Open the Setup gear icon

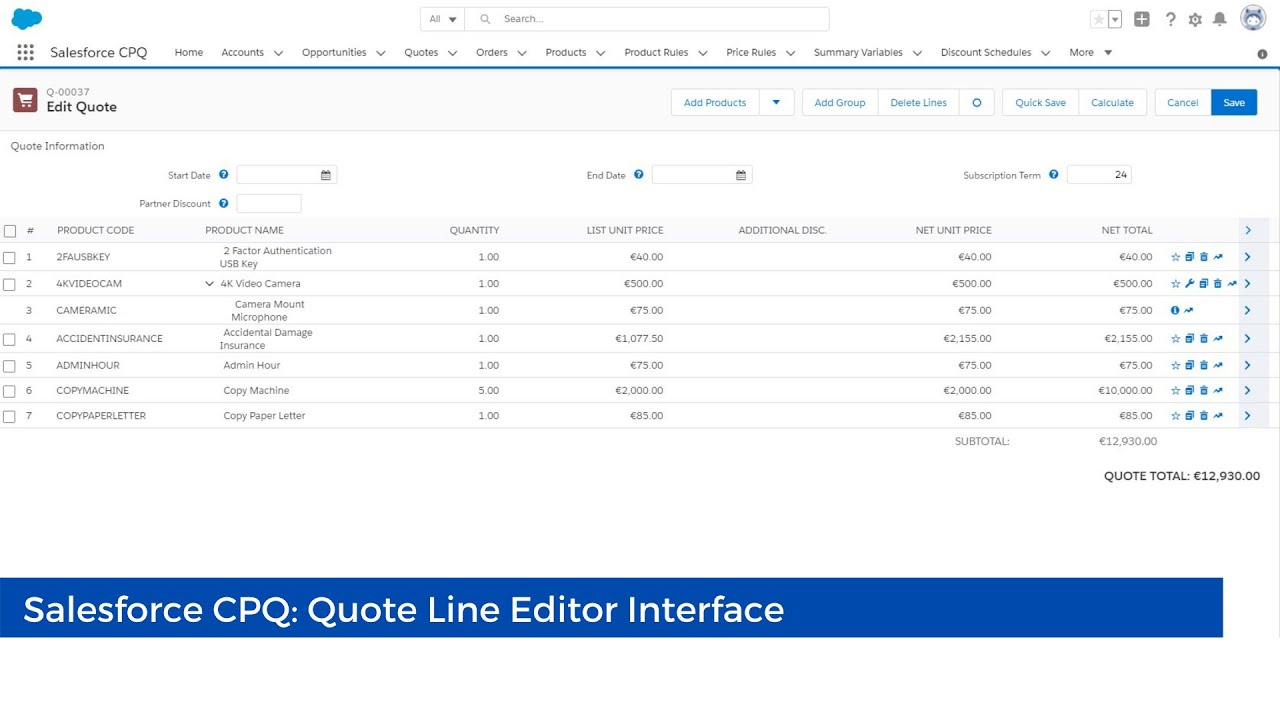tap(1195, 19)
